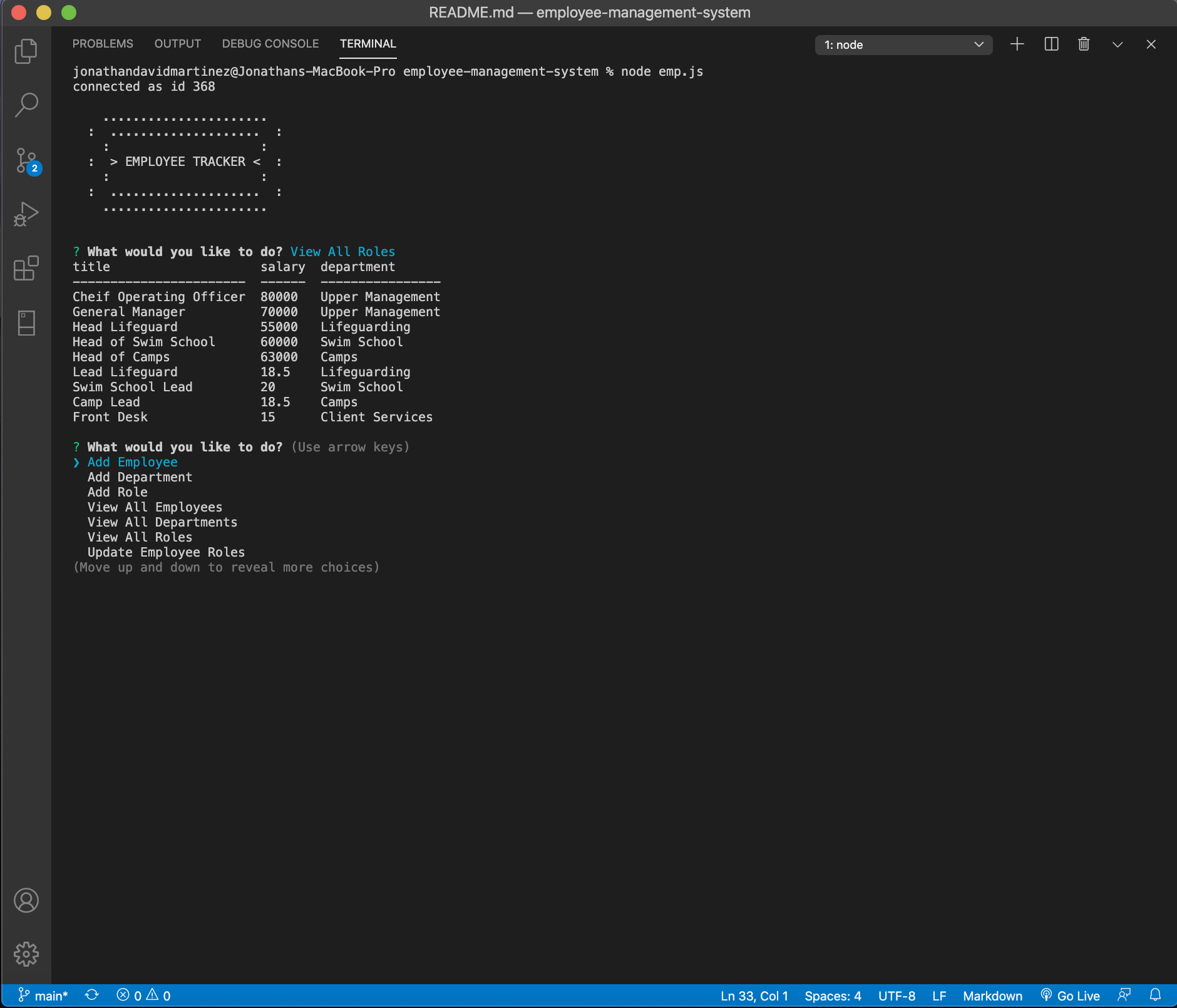This screenshot has width=1177, height=1008.
Task: Click 'Cheif Operating Officer' row title
Action: [159, 297]
